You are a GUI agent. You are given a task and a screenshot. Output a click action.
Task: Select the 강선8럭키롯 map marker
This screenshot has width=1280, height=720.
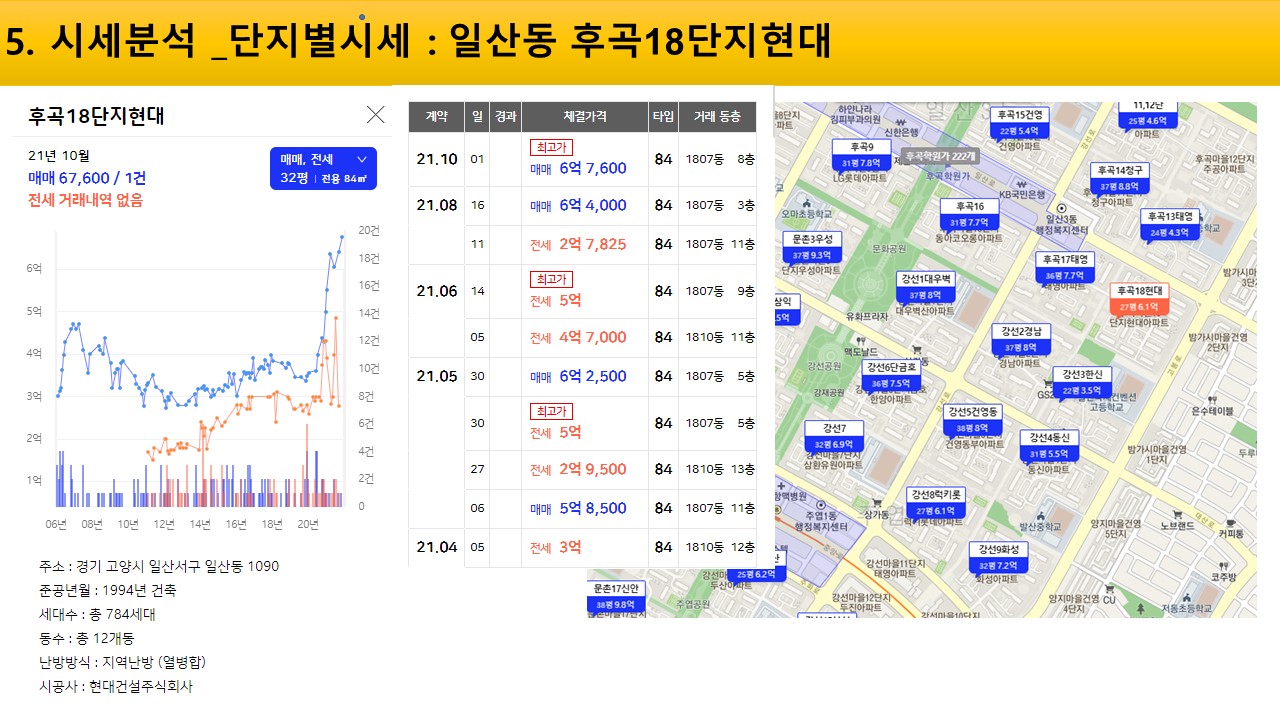click(936, 503)
